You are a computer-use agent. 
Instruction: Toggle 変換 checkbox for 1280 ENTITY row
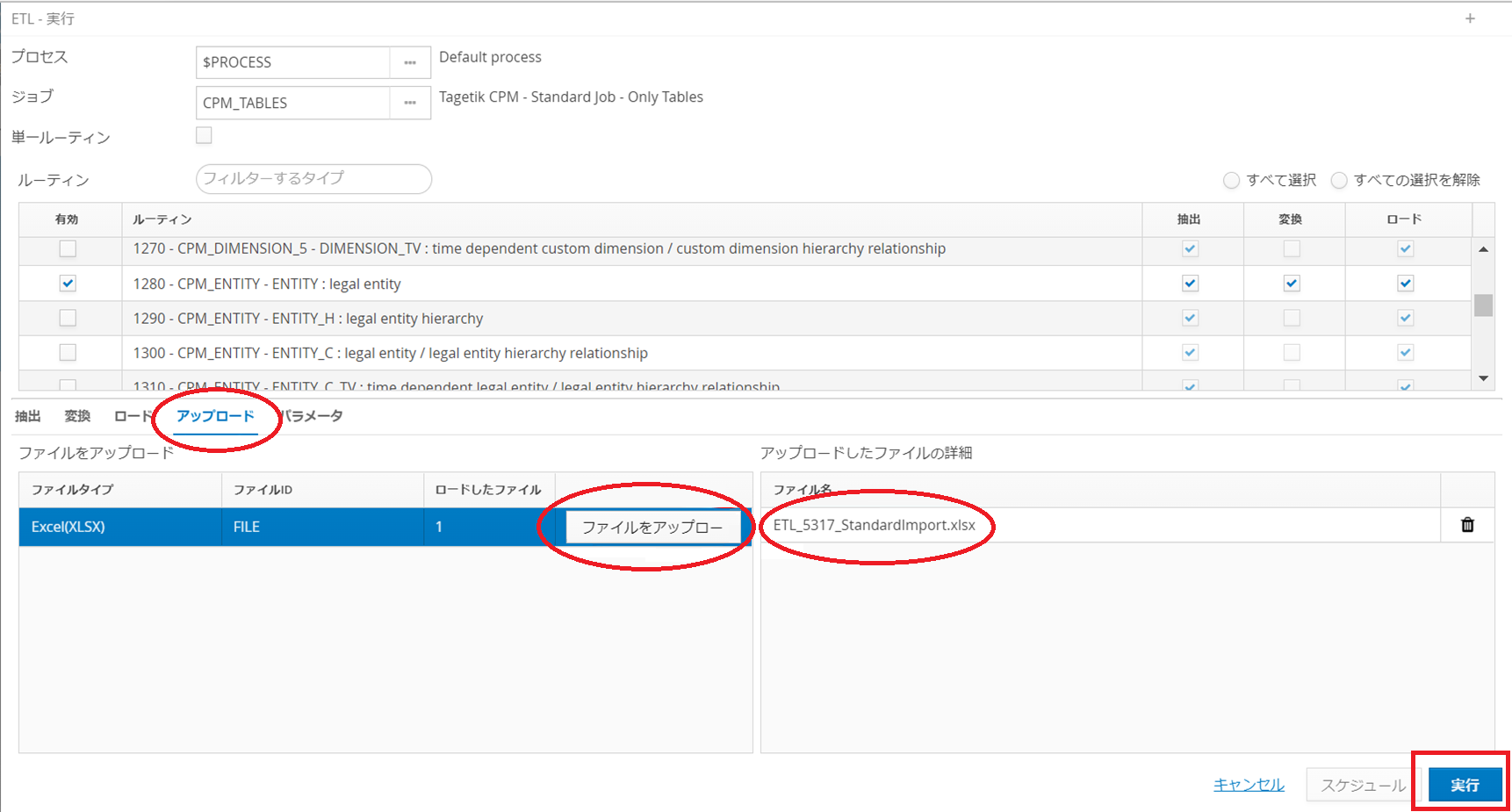coord(1291,284)
